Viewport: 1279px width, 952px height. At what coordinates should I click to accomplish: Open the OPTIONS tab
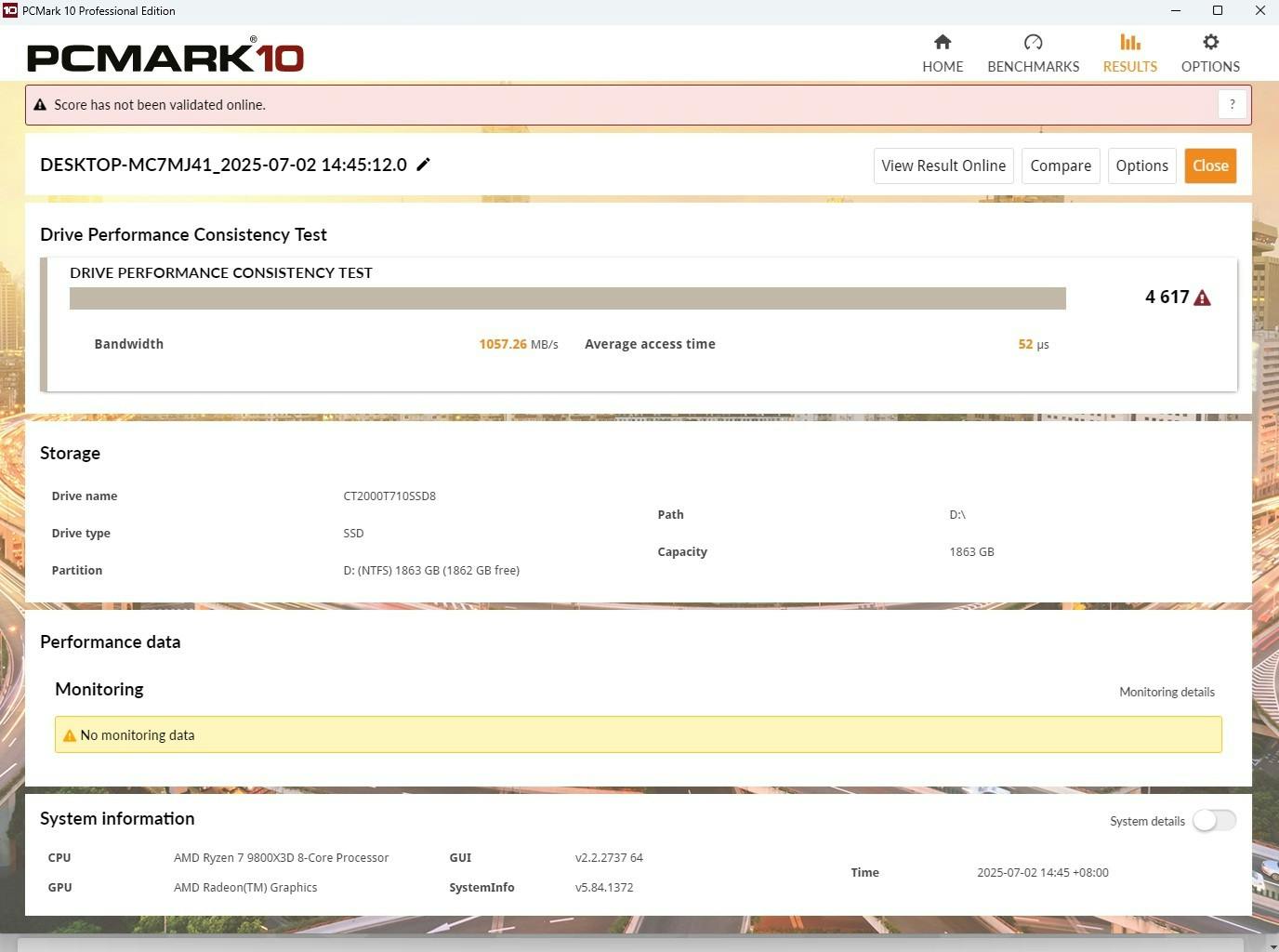click(1210, 54)
